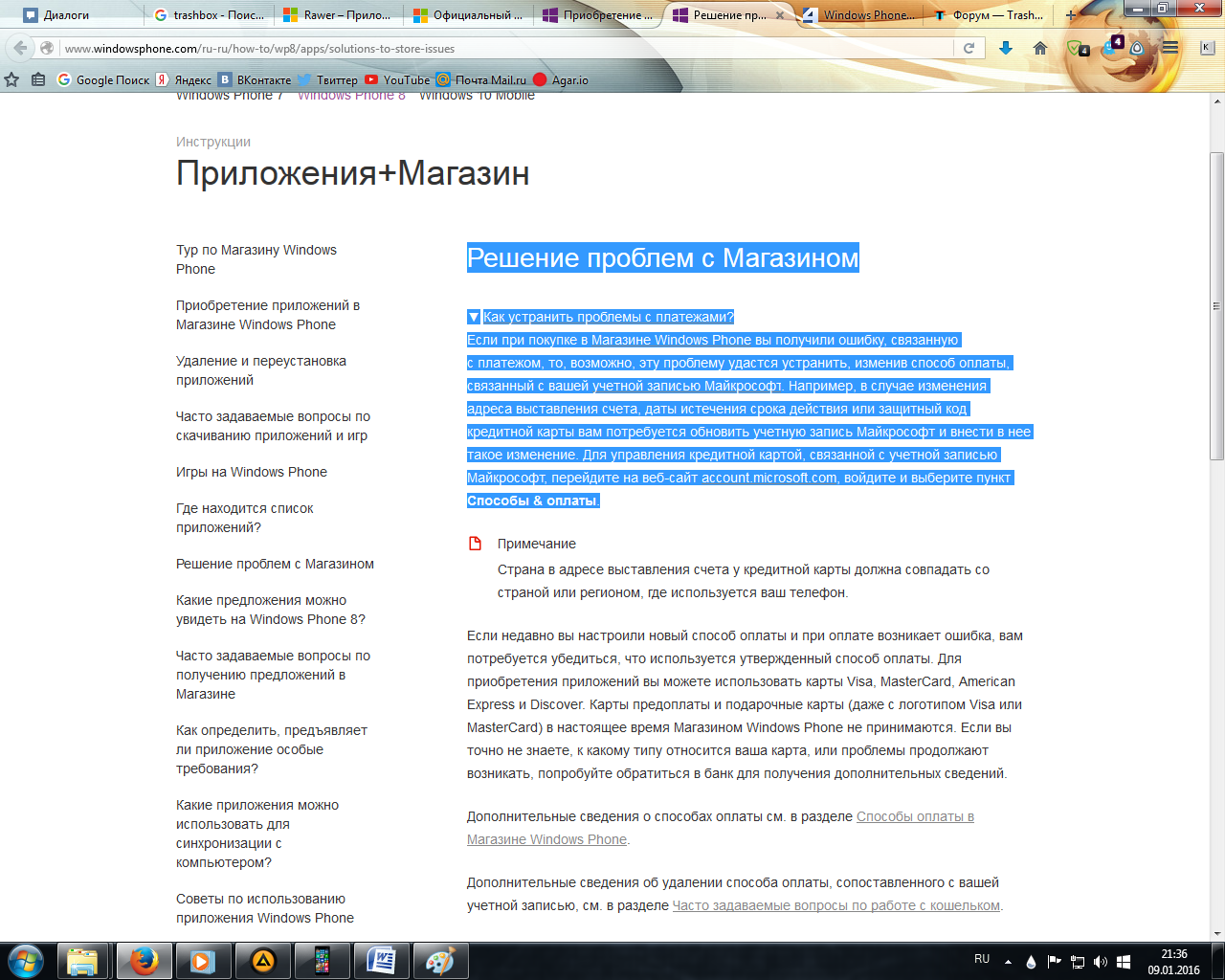Screen dimensions: 1225x980
Task: Open the ВКонтакте bookmark
Action: tap(255, 79)
